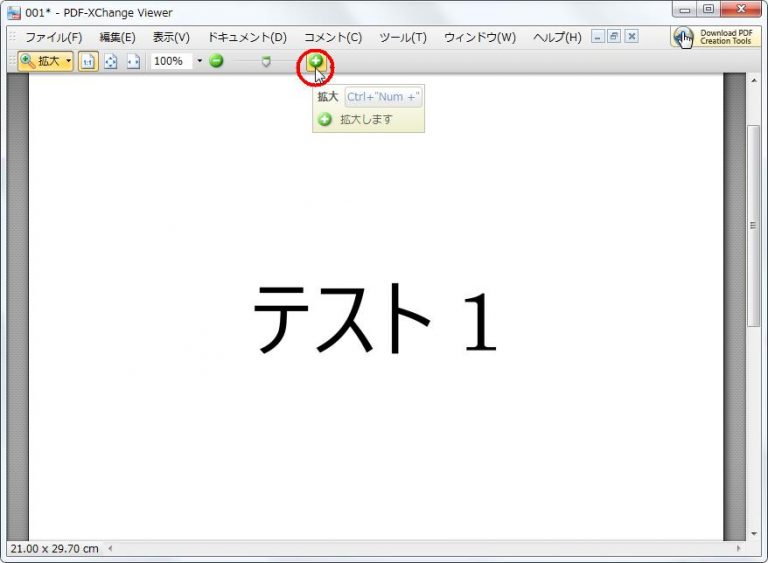Click the horizontal scrollbar right arrow
Image resolution: width=768 pixels, height=563 pixels.
(739, 549)
